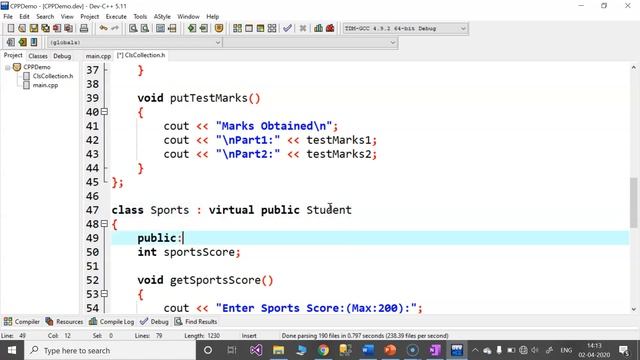Click the Print toolbar icon
This screenshot has width=640, height=360.
point(84,28)
